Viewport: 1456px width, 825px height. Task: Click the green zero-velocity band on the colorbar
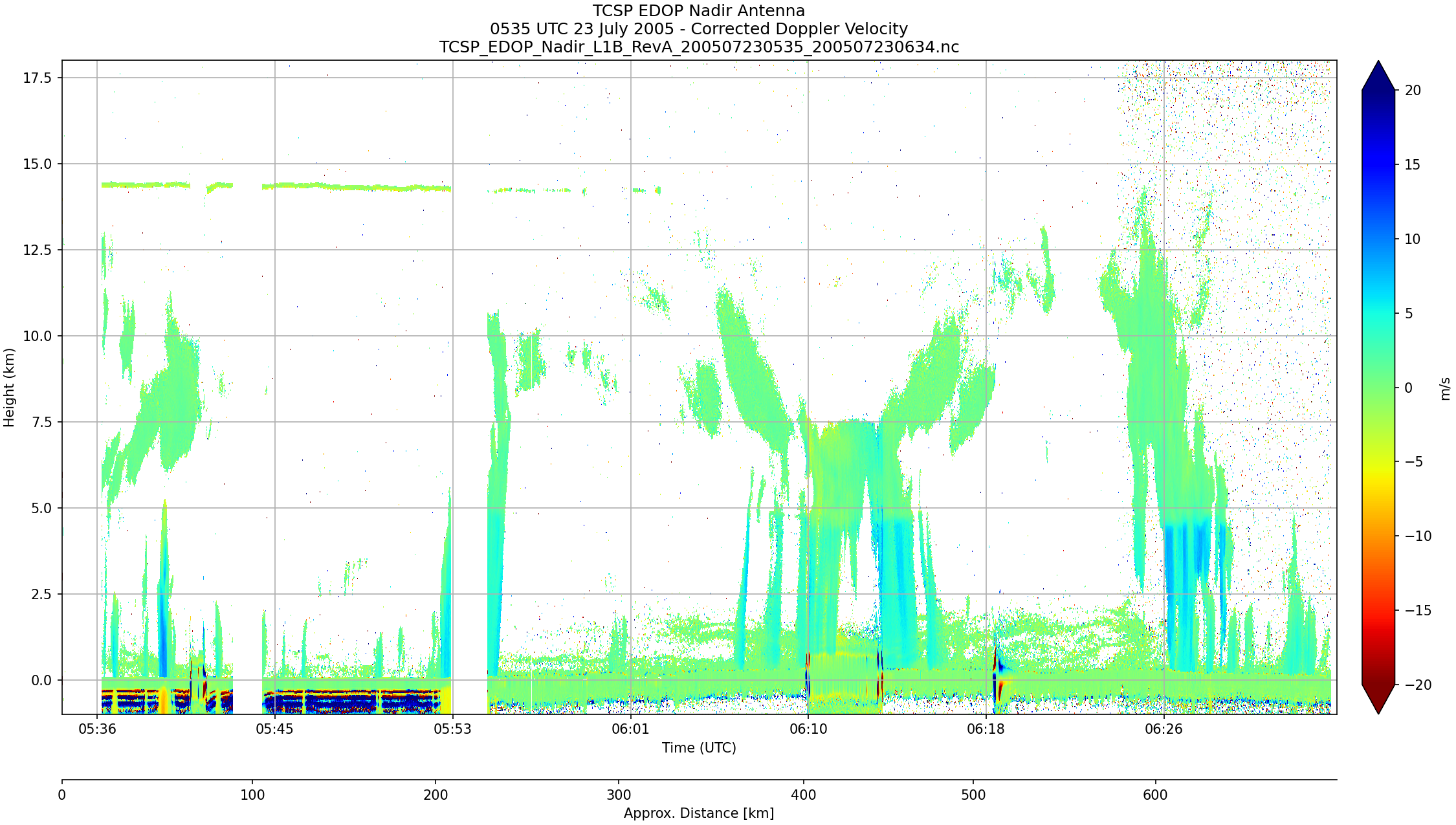[1378, 388]
